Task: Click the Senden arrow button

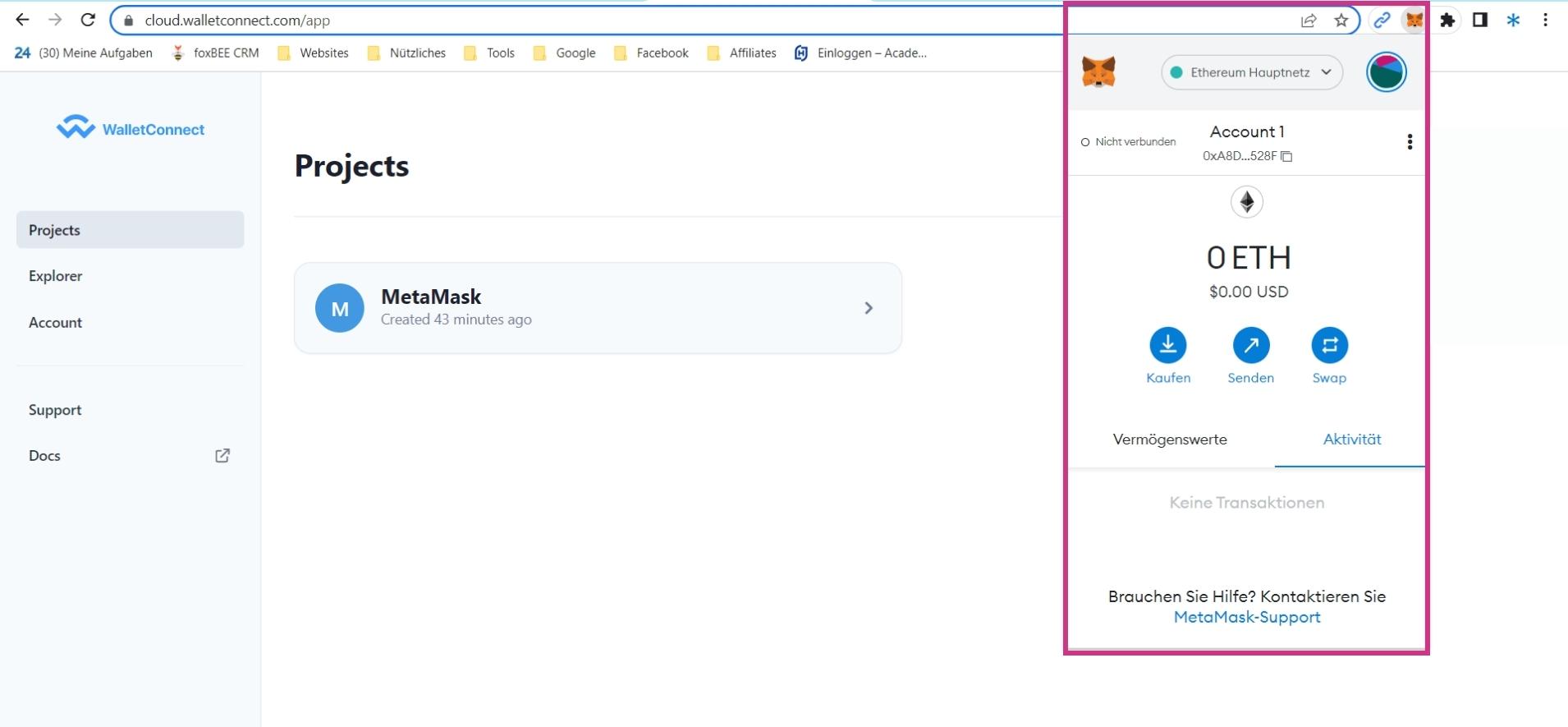Action: (x=1251, y=345)
